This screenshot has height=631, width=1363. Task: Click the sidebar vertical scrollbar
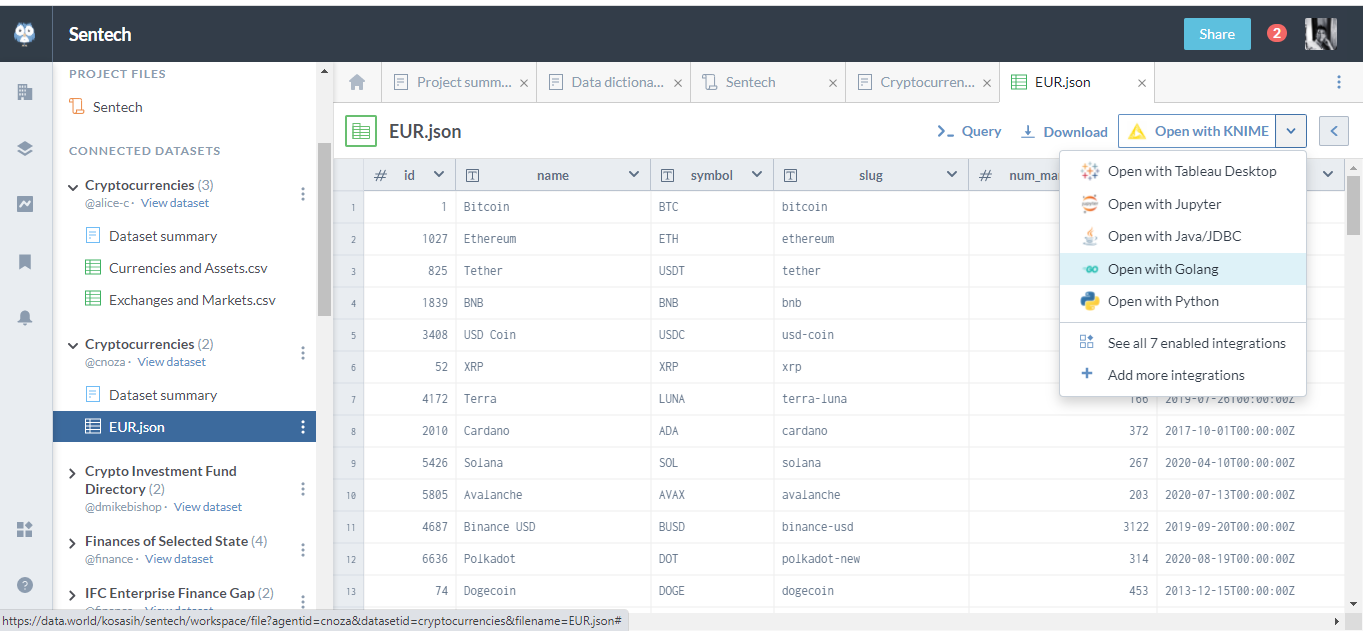[324, 230]
